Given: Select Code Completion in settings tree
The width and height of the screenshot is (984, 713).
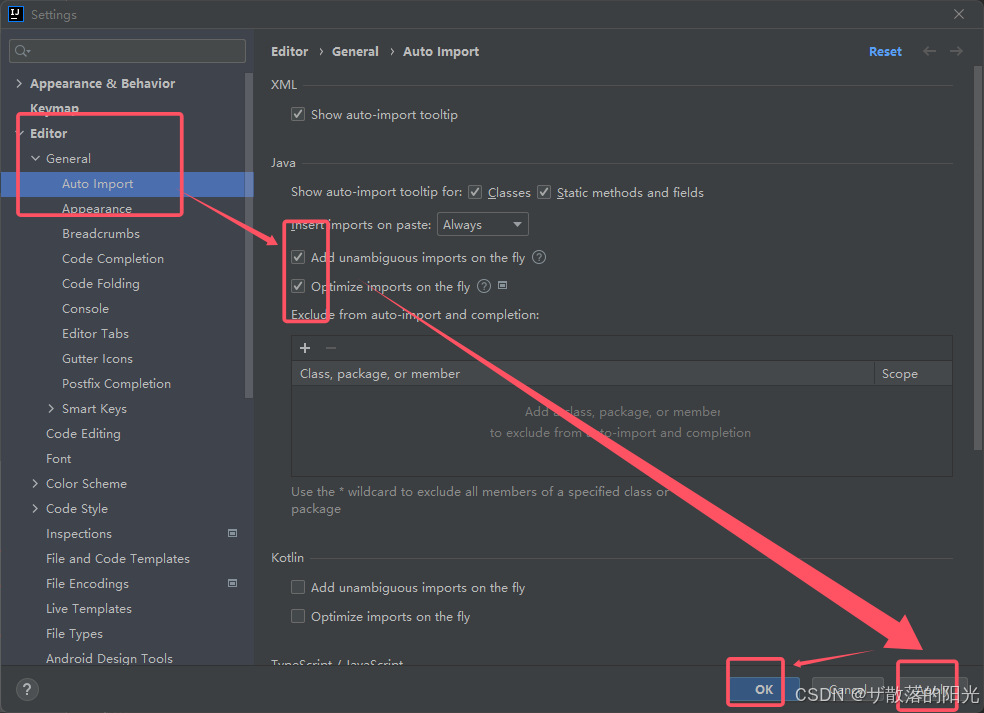Looking at the screenshot, I should click(x=113, y=259).
